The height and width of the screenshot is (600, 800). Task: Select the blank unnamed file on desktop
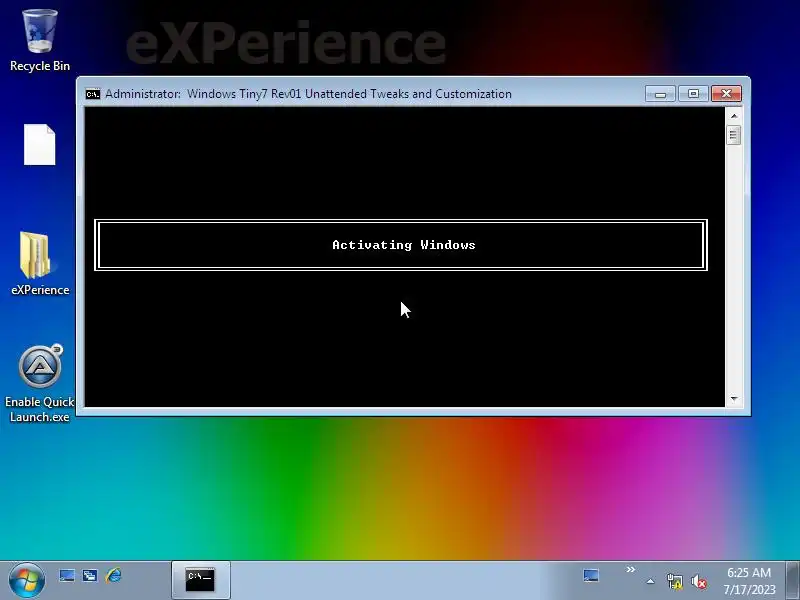point(39,144)
